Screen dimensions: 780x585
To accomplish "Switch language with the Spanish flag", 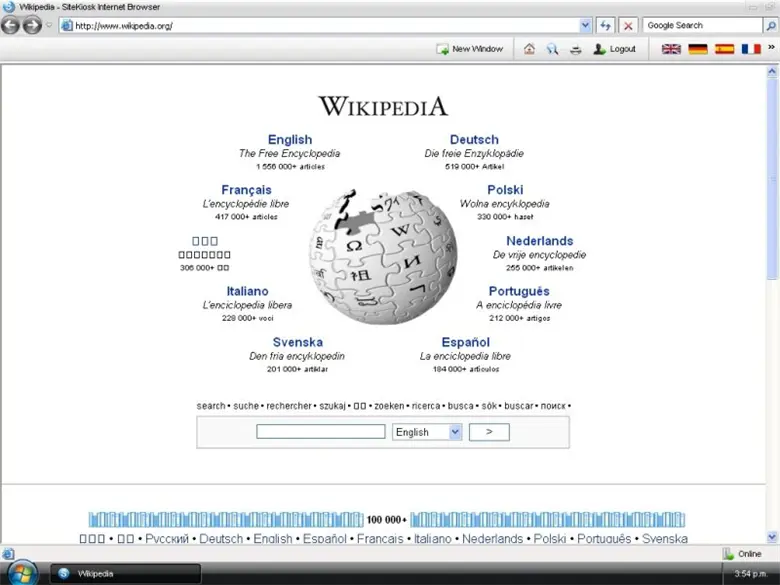I will (725, 49).
